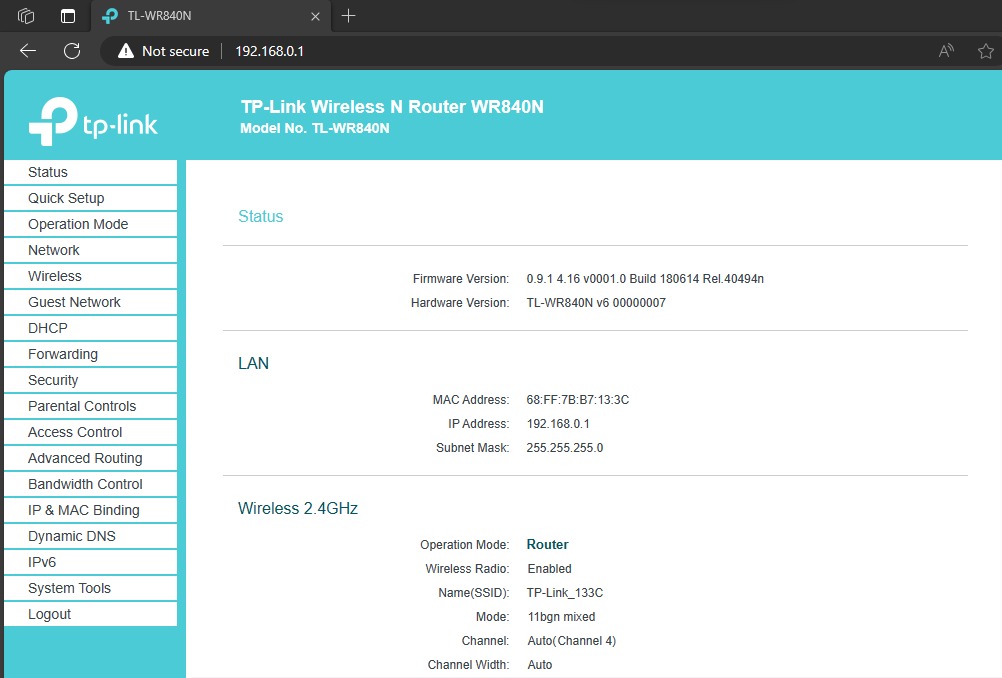Screen dimensions: 1002x678
Task: Click the MAC address 68:FF:7B:B7:13:3C
Action: [578, 400]
